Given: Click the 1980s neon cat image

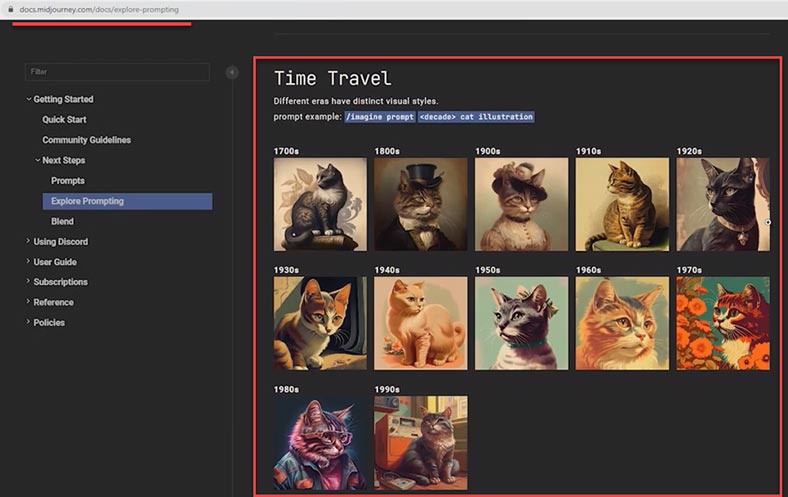Looking at the screenshot, I should [320, 443].
